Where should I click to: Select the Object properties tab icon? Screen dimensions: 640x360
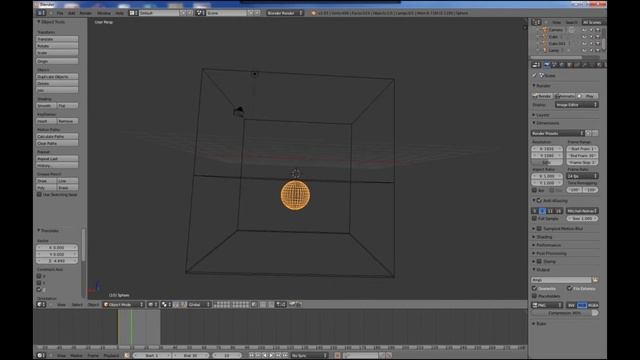569,65
